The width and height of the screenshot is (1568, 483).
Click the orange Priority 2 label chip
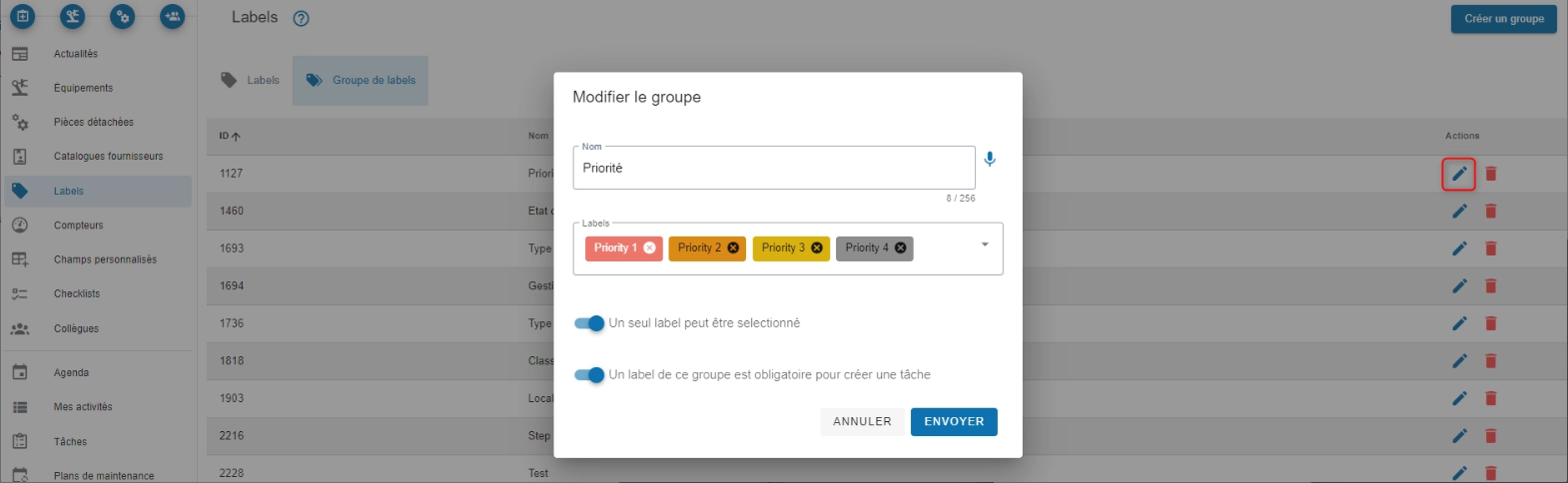[699, 247]
